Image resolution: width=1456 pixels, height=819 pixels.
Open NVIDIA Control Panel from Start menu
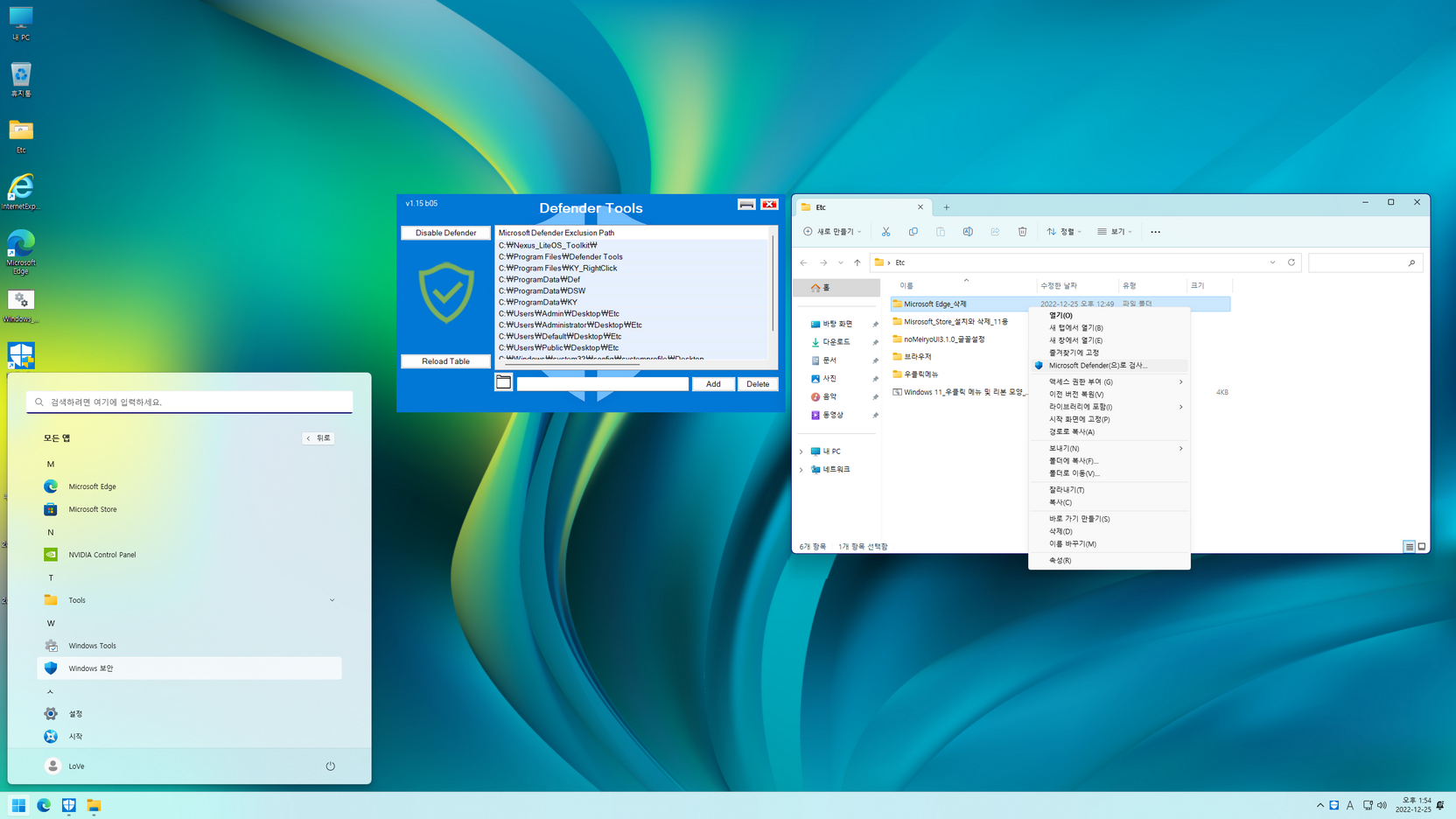(189, 555)
